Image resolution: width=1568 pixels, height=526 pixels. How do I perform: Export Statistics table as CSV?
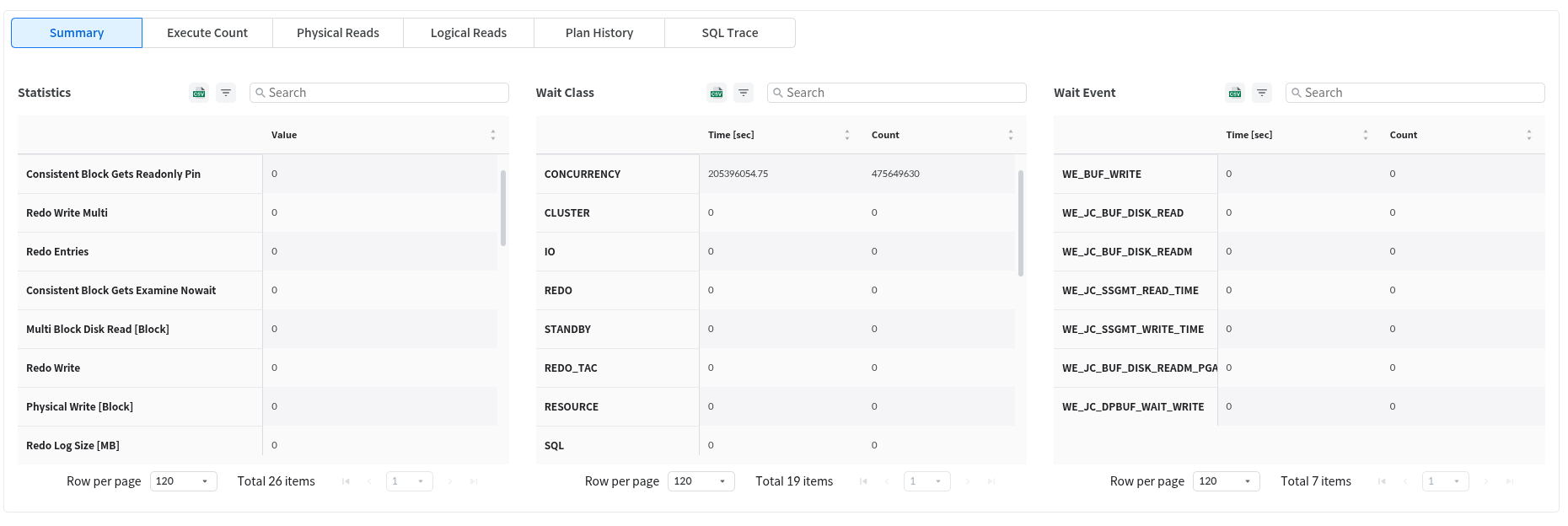click(199, 93)
